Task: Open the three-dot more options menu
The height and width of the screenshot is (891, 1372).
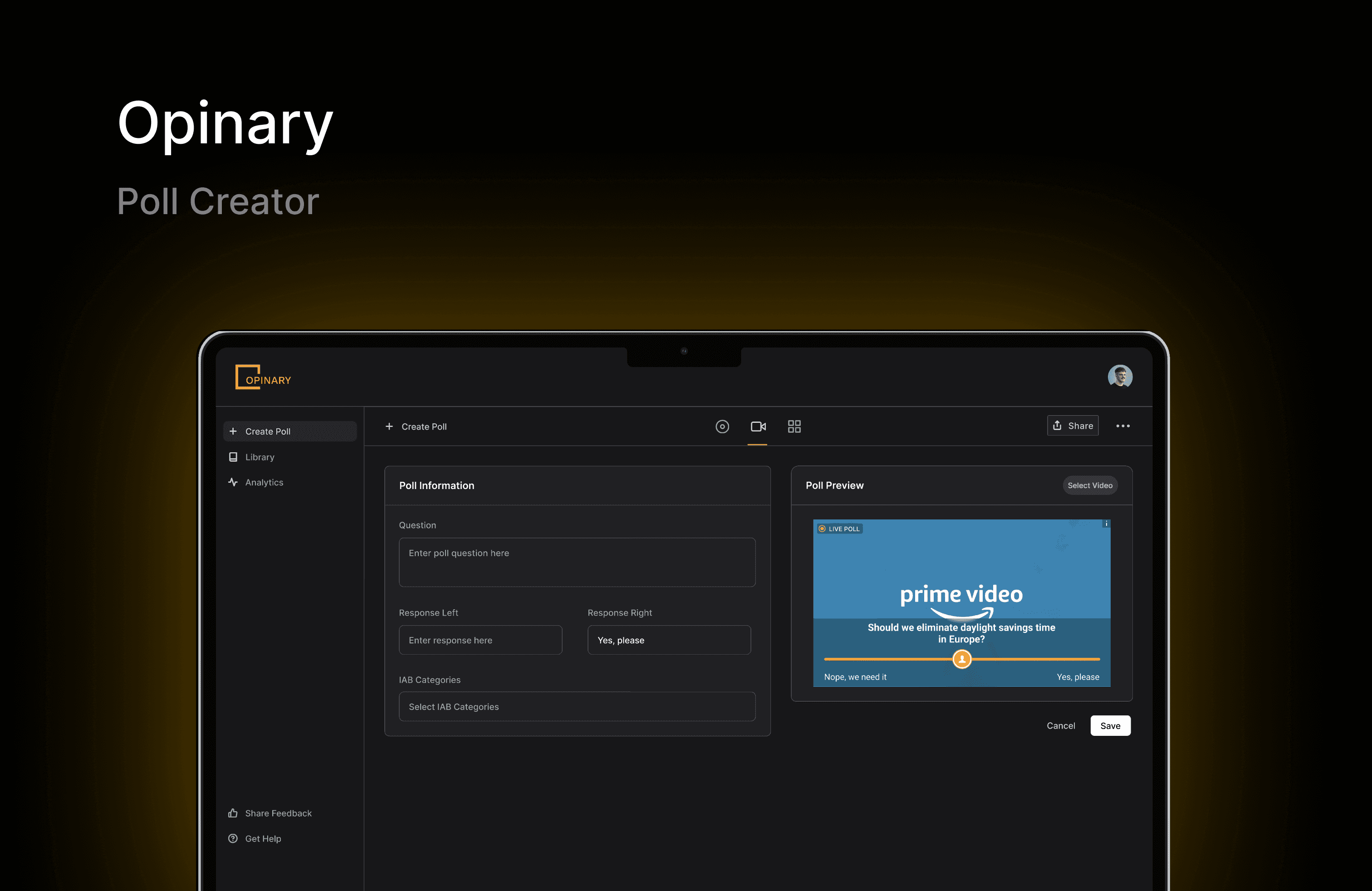Action: point(1122,426)
